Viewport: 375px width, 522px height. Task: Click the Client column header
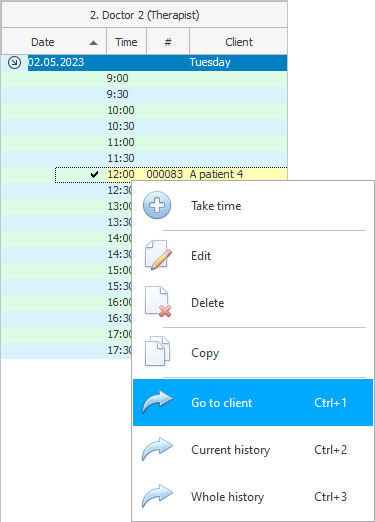239,42
